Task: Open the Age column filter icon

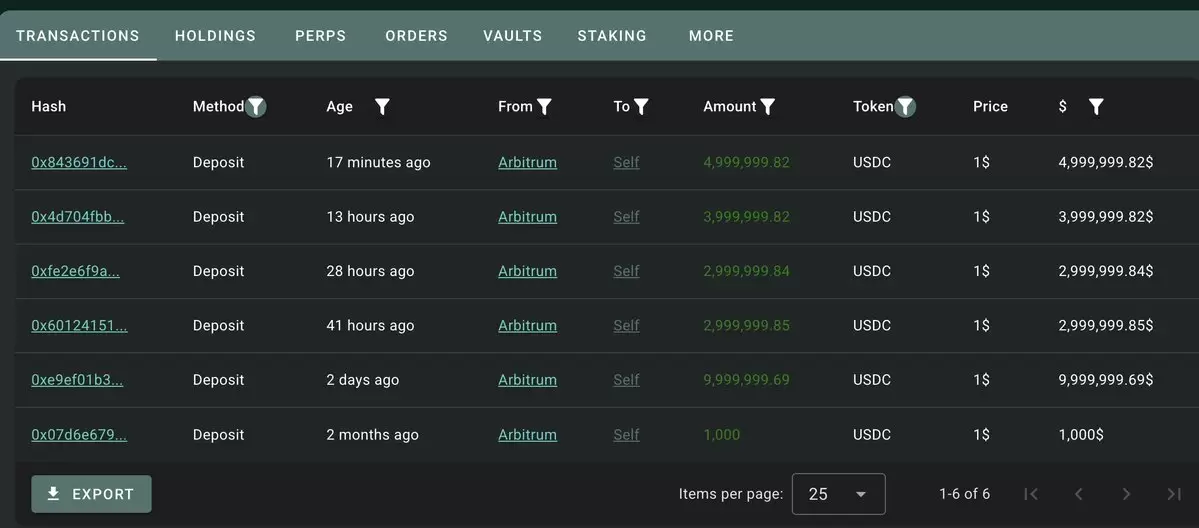Action: (x=382, y=106)
